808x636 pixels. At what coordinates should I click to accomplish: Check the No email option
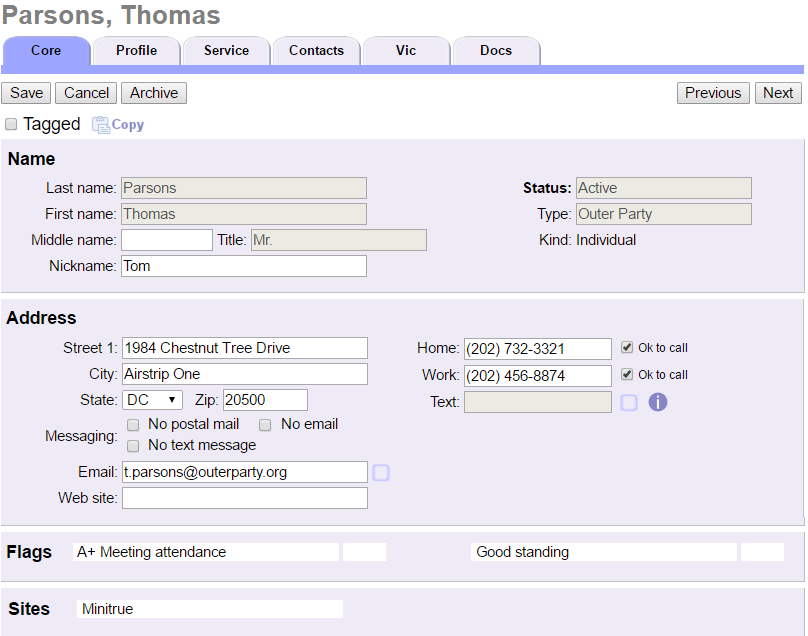[x=265, y=424]
